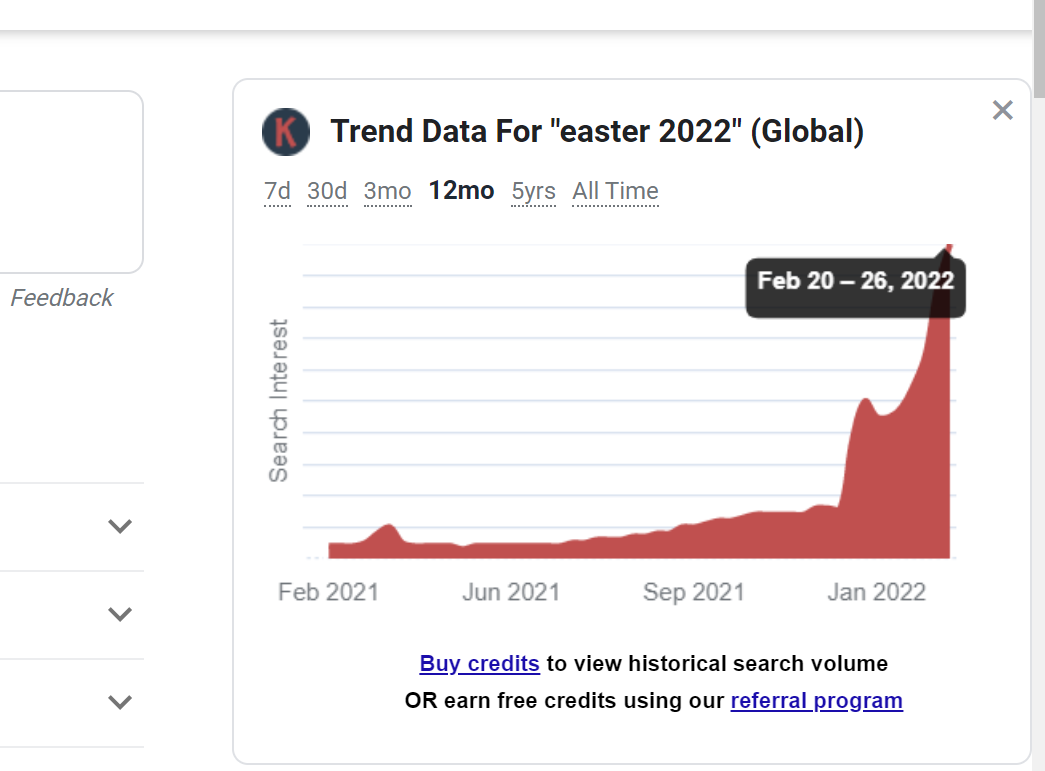Click the chart's Jan 2022 axis label

[x=876, y=592]
